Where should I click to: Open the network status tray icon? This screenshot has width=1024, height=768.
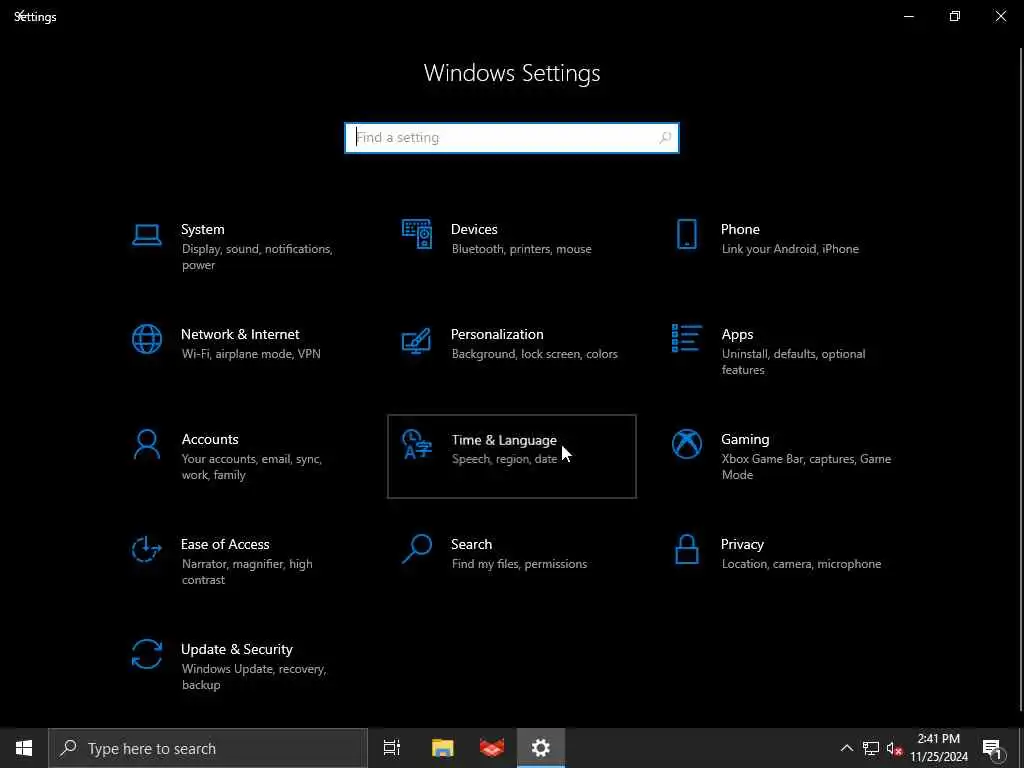(871, 748)
